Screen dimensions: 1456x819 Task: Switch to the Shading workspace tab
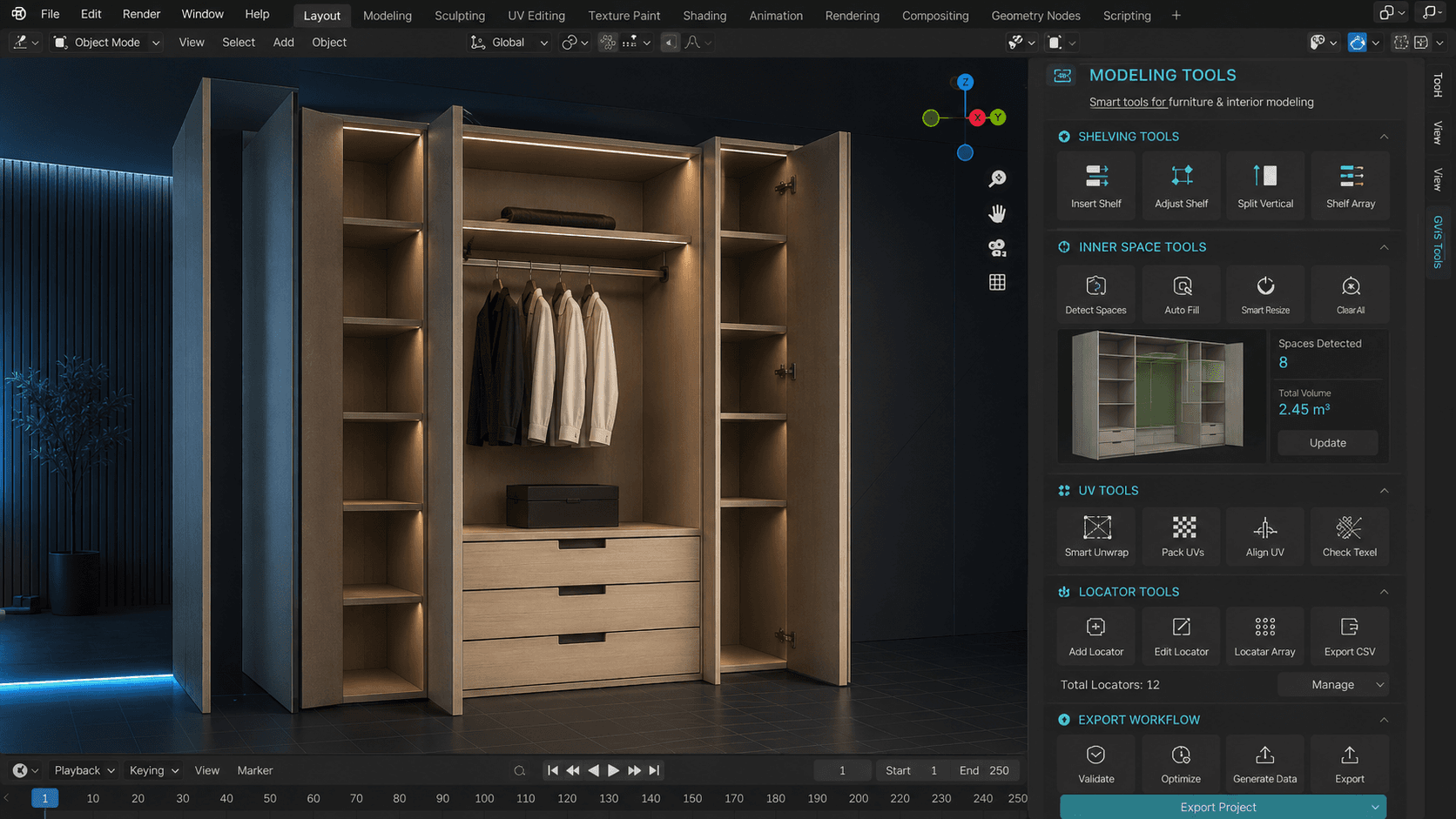point(704,15)
